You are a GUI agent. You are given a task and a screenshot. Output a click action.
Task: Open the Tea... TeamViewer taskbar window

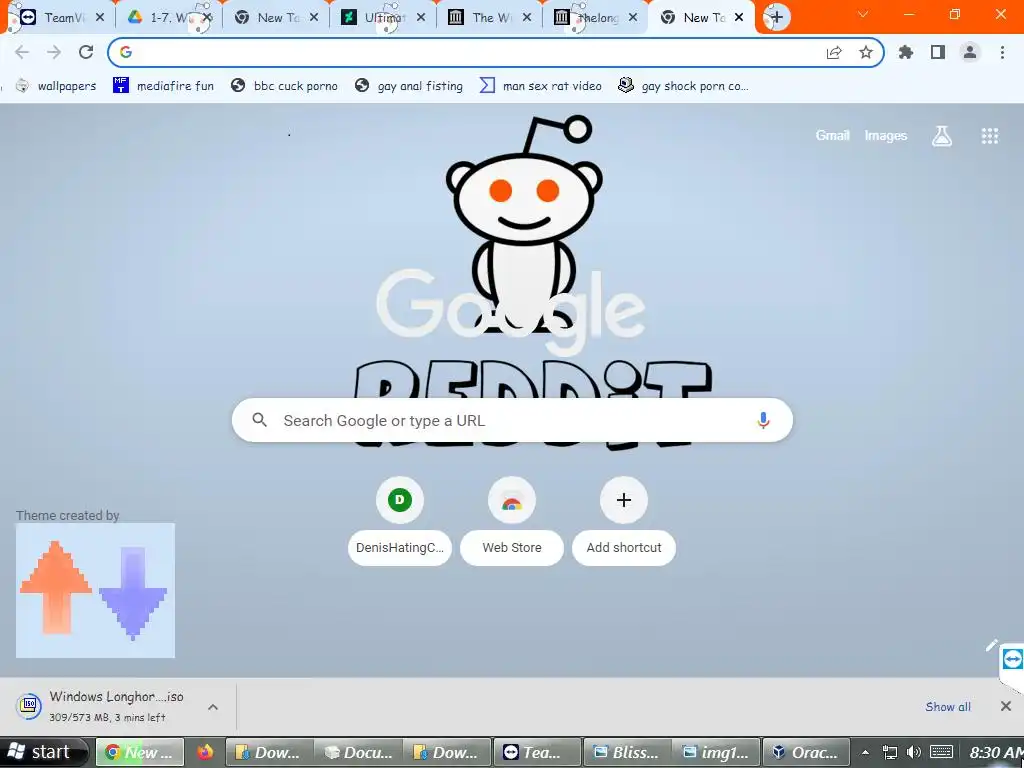[x=537, y=752]
